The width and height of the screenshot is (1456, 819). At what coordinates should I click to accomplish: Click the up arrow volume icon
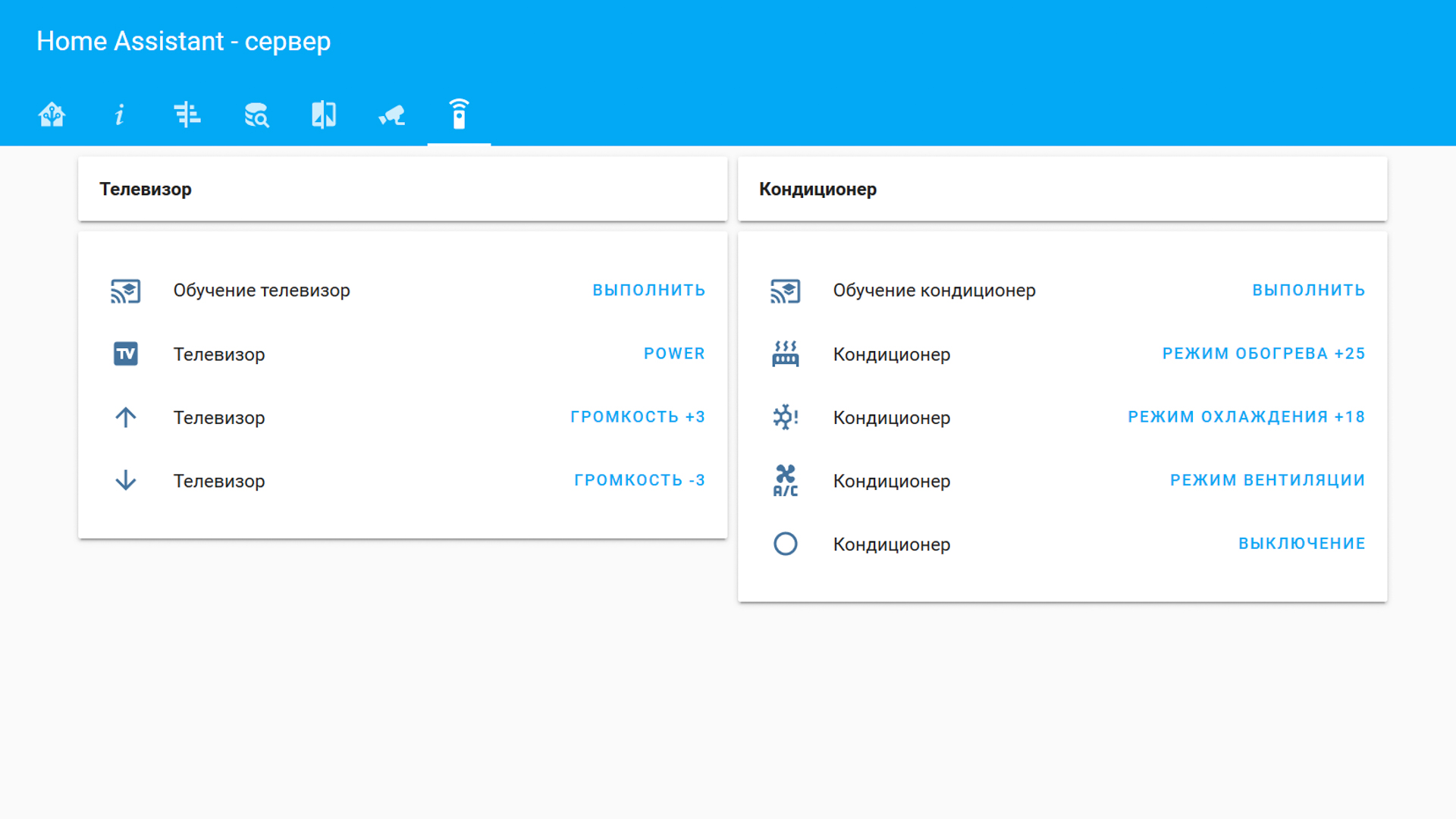125,417
